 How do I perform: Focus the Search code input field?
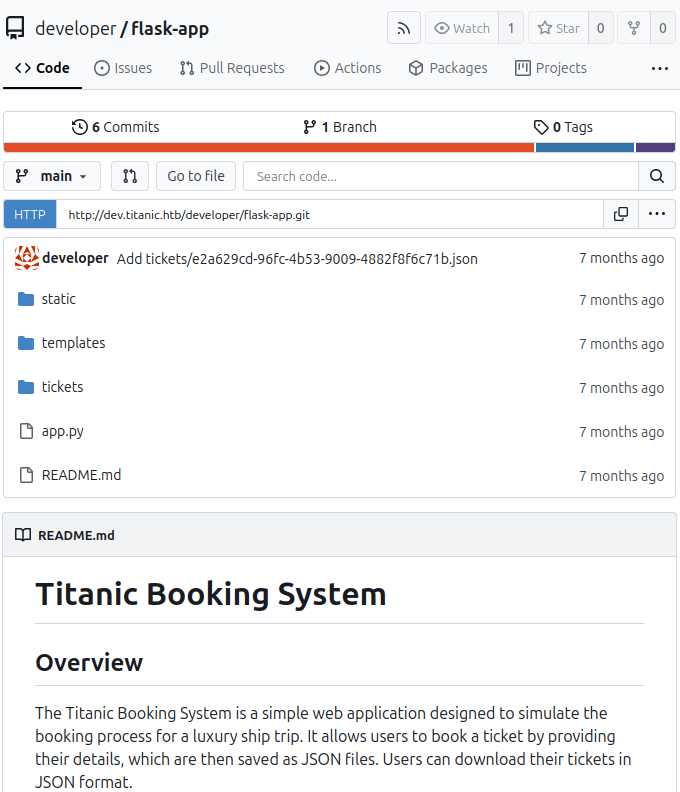440,176
